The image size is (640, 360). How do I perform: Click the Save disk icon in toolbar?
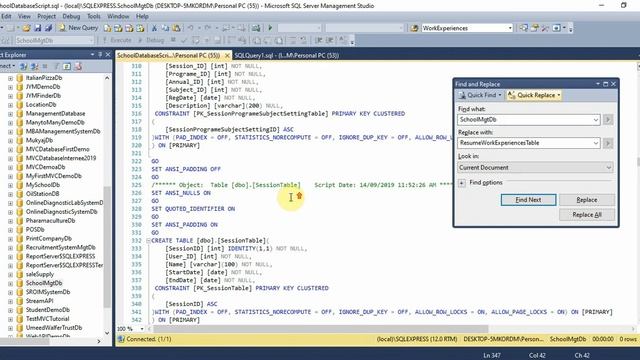(38, 28)
